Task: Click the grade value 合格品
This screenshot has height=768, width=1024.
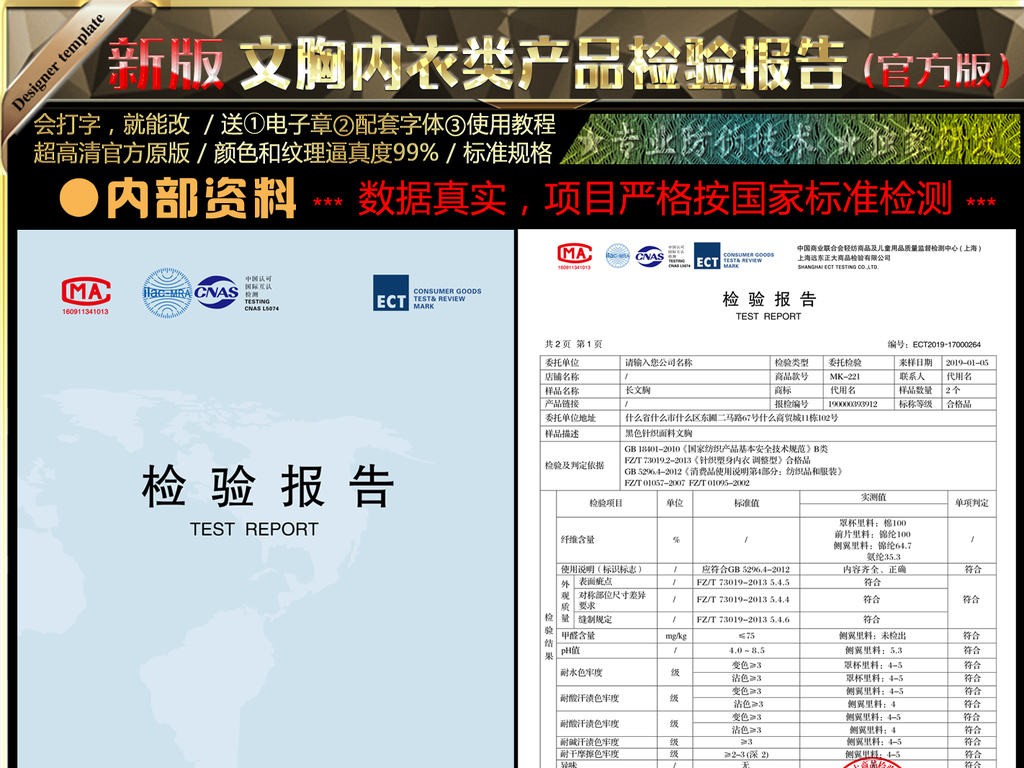Action: (958, 404)
